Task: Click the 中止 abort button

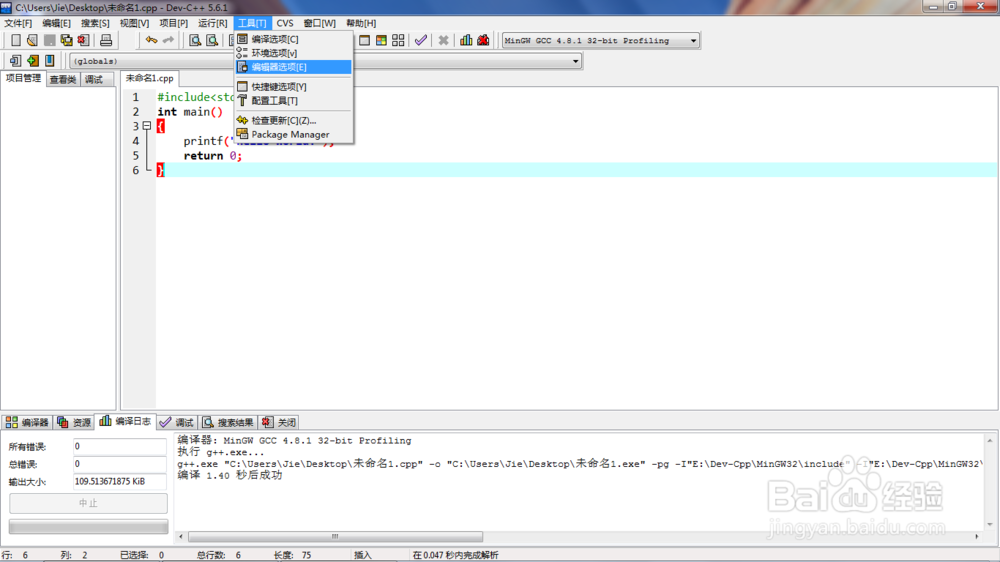Action: (x=88, y=503)
